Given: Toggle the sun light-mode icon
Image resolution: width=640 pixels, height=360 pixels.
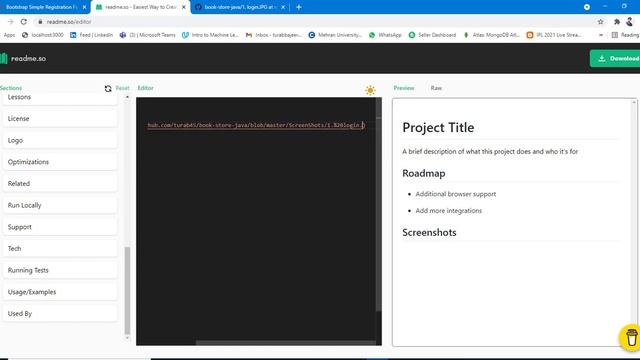Looking at the screenshot, I should click(370, 90).
